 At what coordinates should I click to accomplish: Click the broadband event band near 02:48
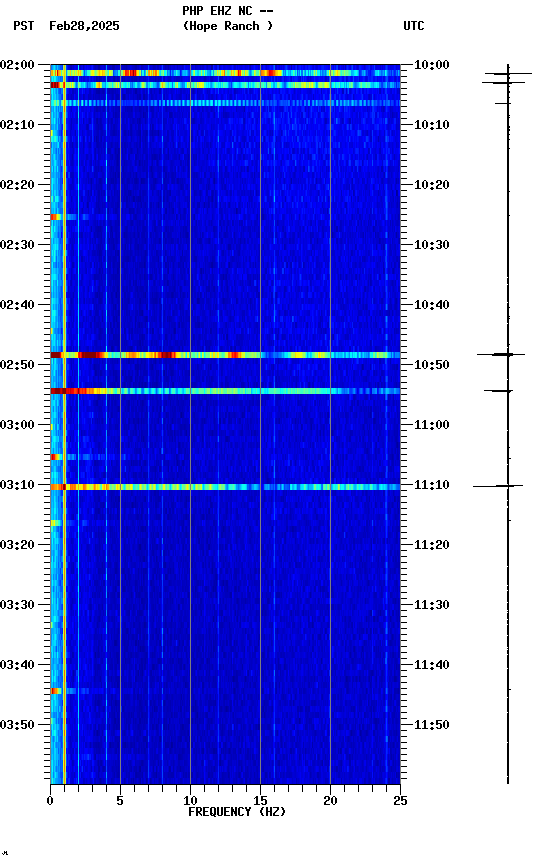[x=225, y=355]
